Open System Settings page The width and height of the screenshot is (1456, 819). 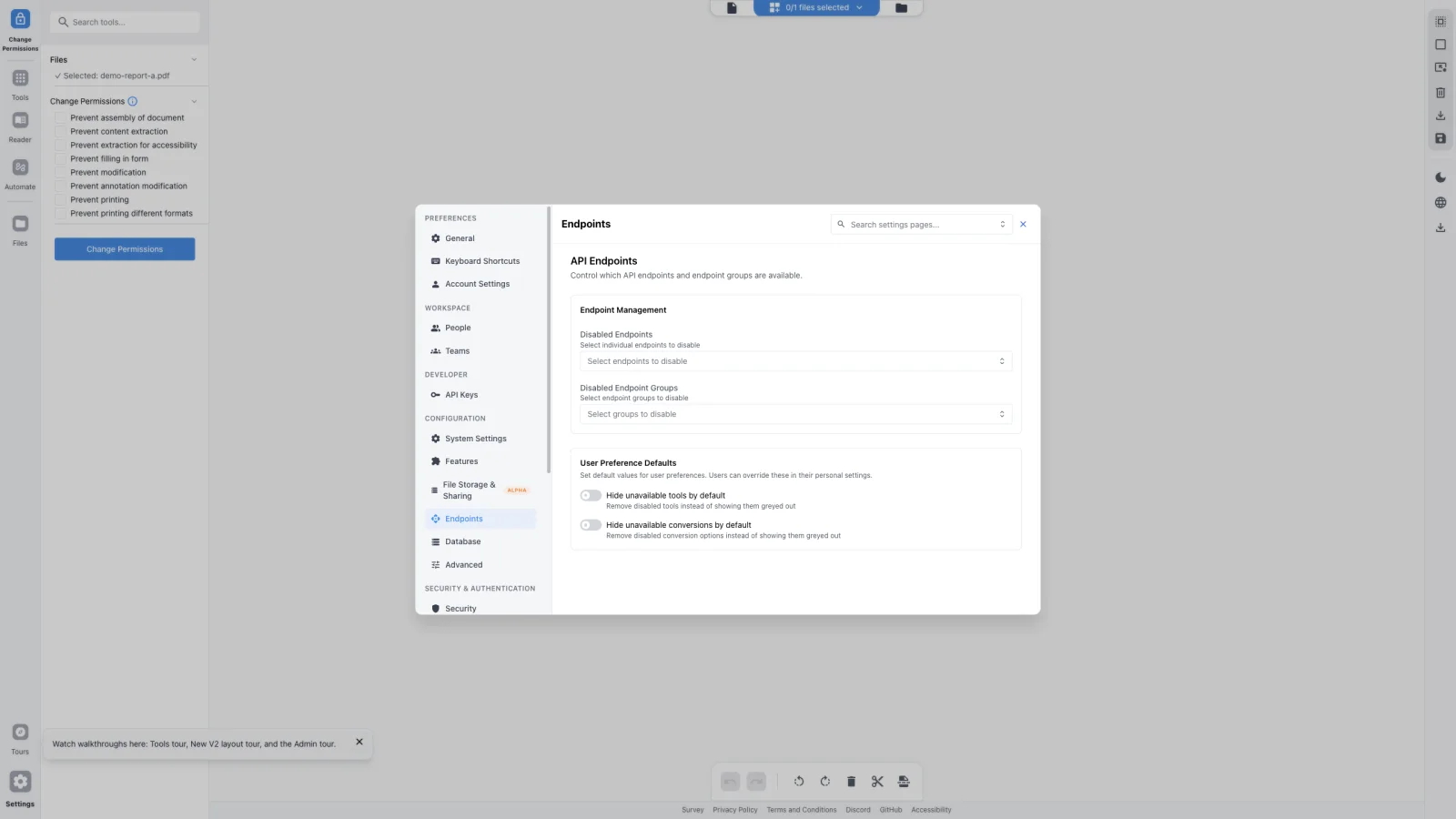tap(480, 439)
